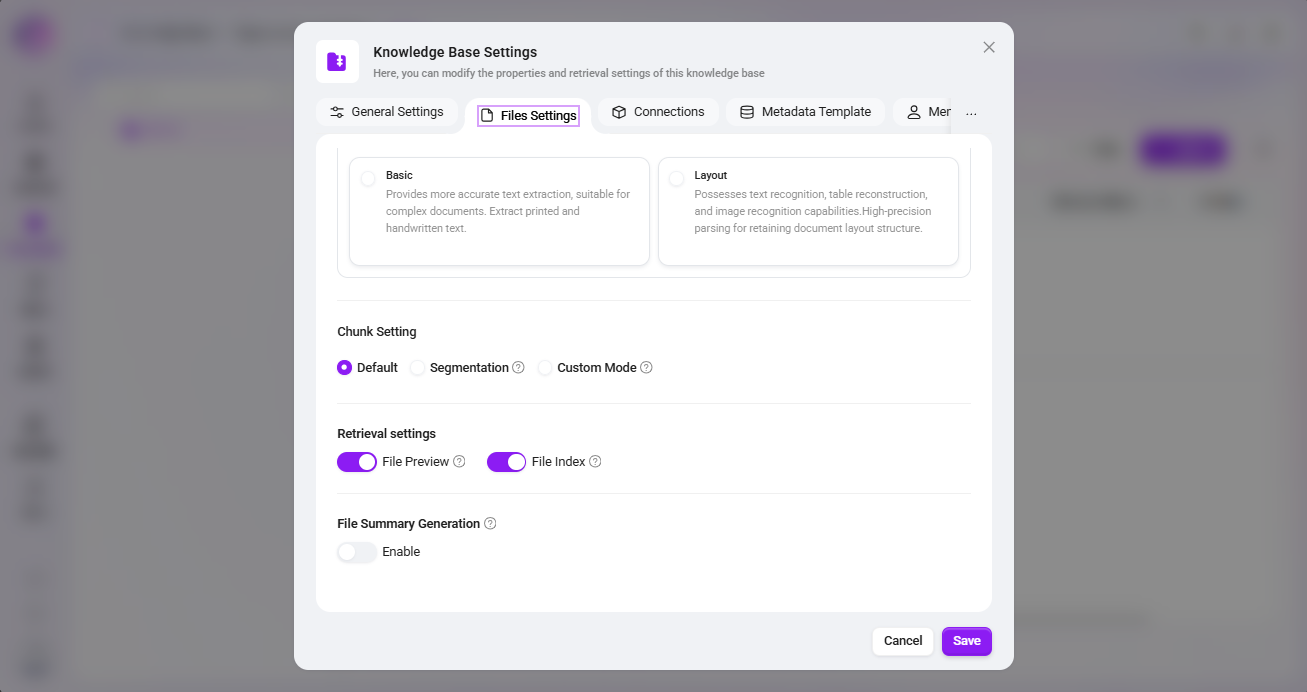
Task: Close the Knowledge Base Settings dialog
Action: [x=989, y=47]
